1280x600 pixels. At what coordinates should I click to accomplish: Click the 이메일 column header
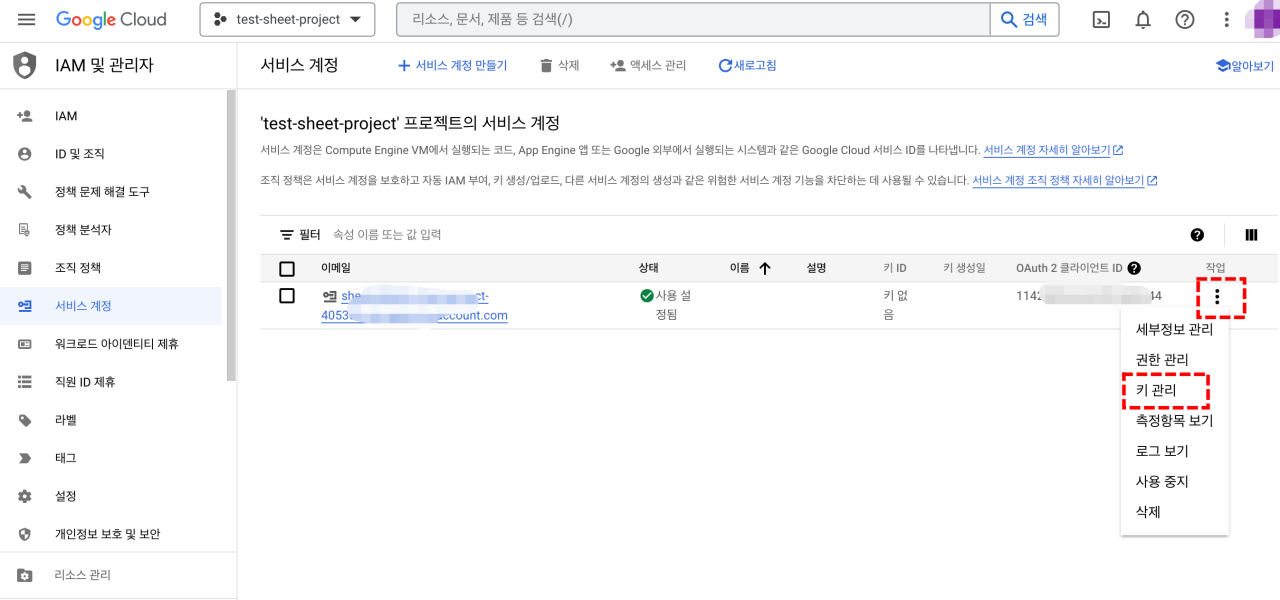pyautogui.click(x=336, y=268)
